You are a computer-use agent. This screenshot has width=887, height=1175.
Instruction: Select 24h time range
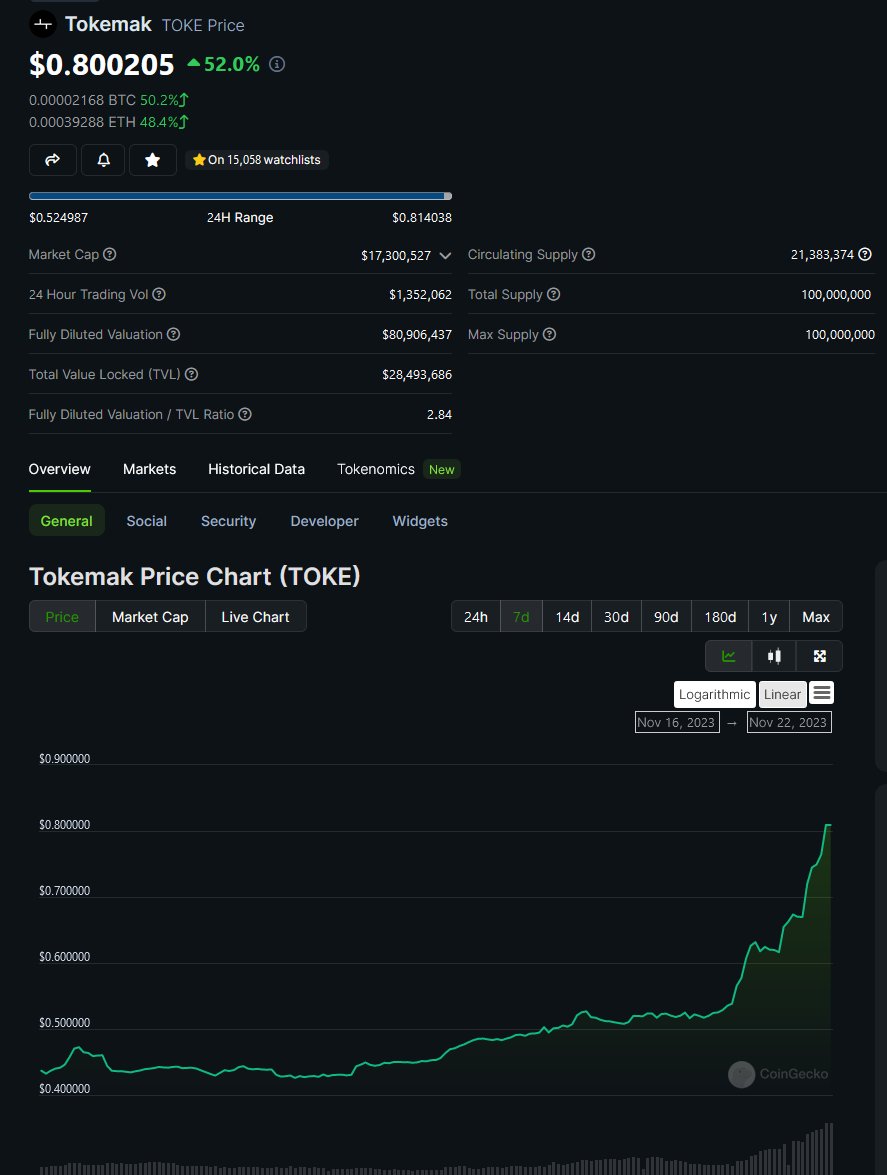(476, 617)
